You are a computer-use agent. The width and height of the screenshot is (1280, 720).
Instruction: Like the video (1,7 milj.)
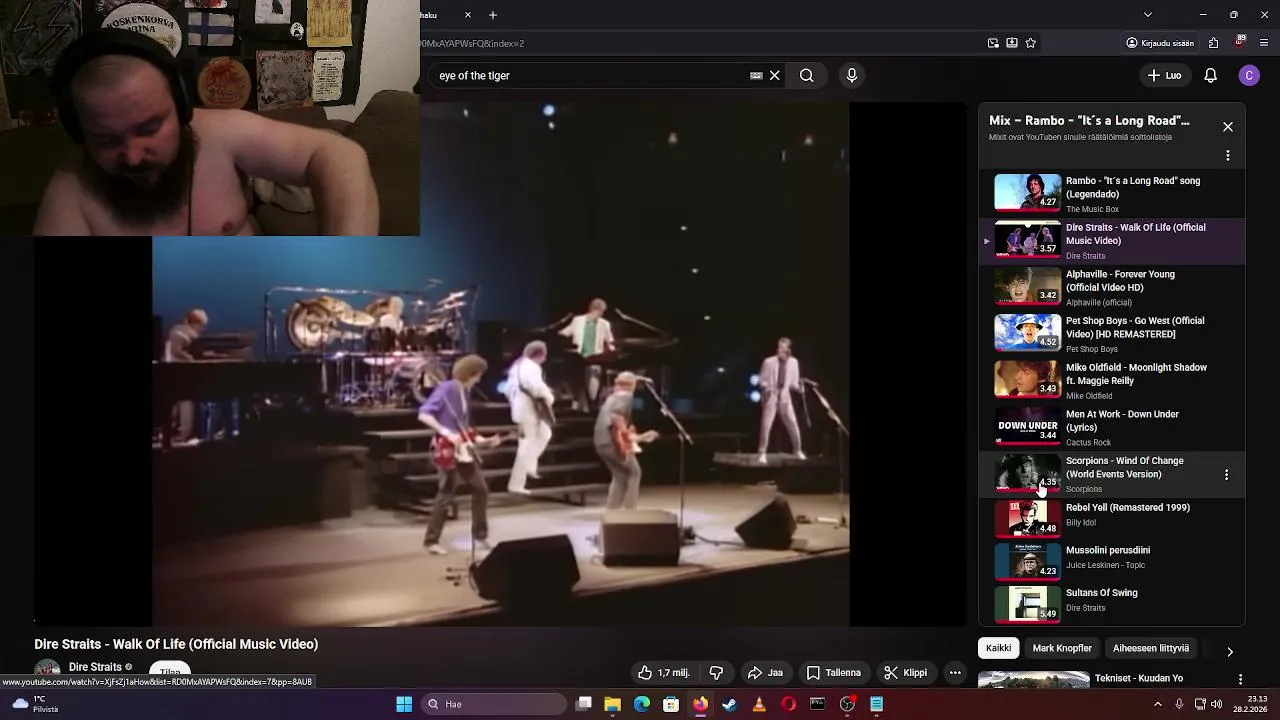tap(664, 673)
